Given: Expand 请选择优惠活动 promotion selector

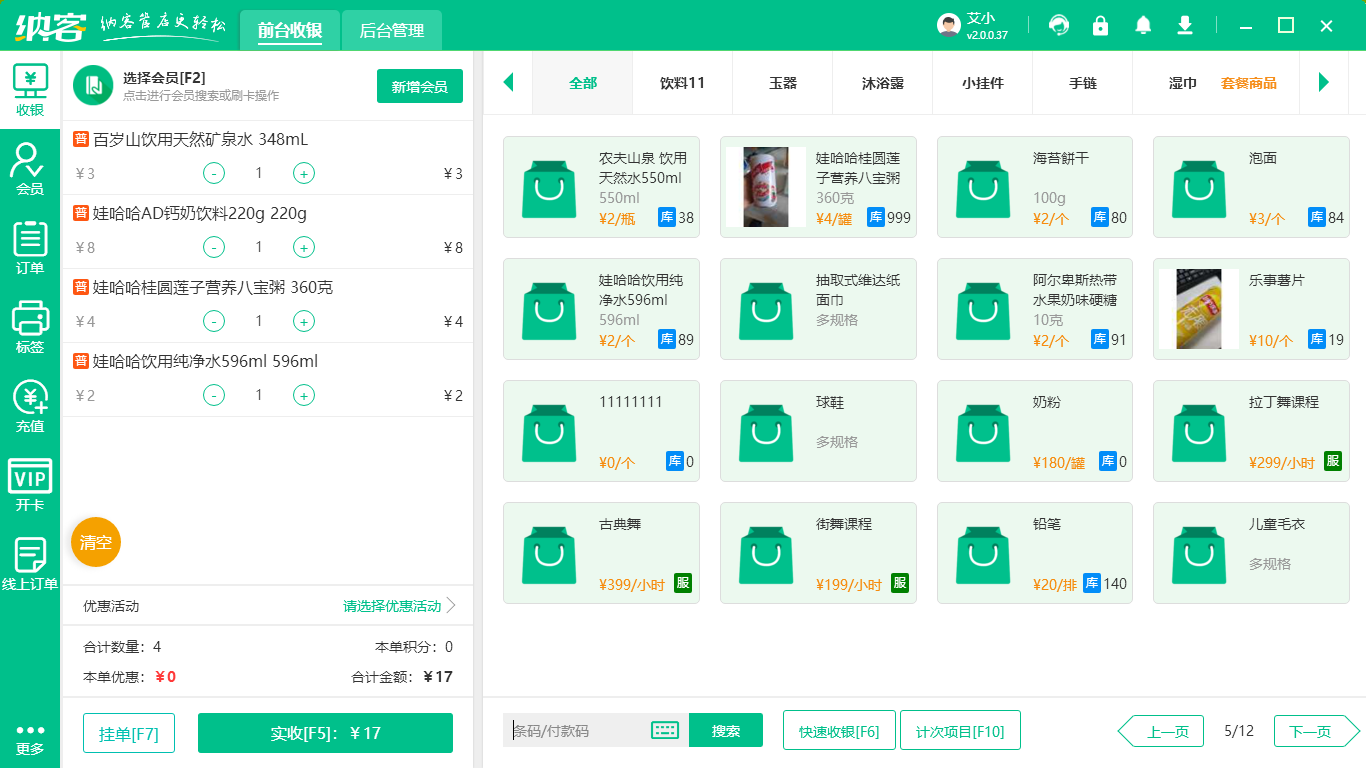Looking at the screenshot, I should [399, 606].
